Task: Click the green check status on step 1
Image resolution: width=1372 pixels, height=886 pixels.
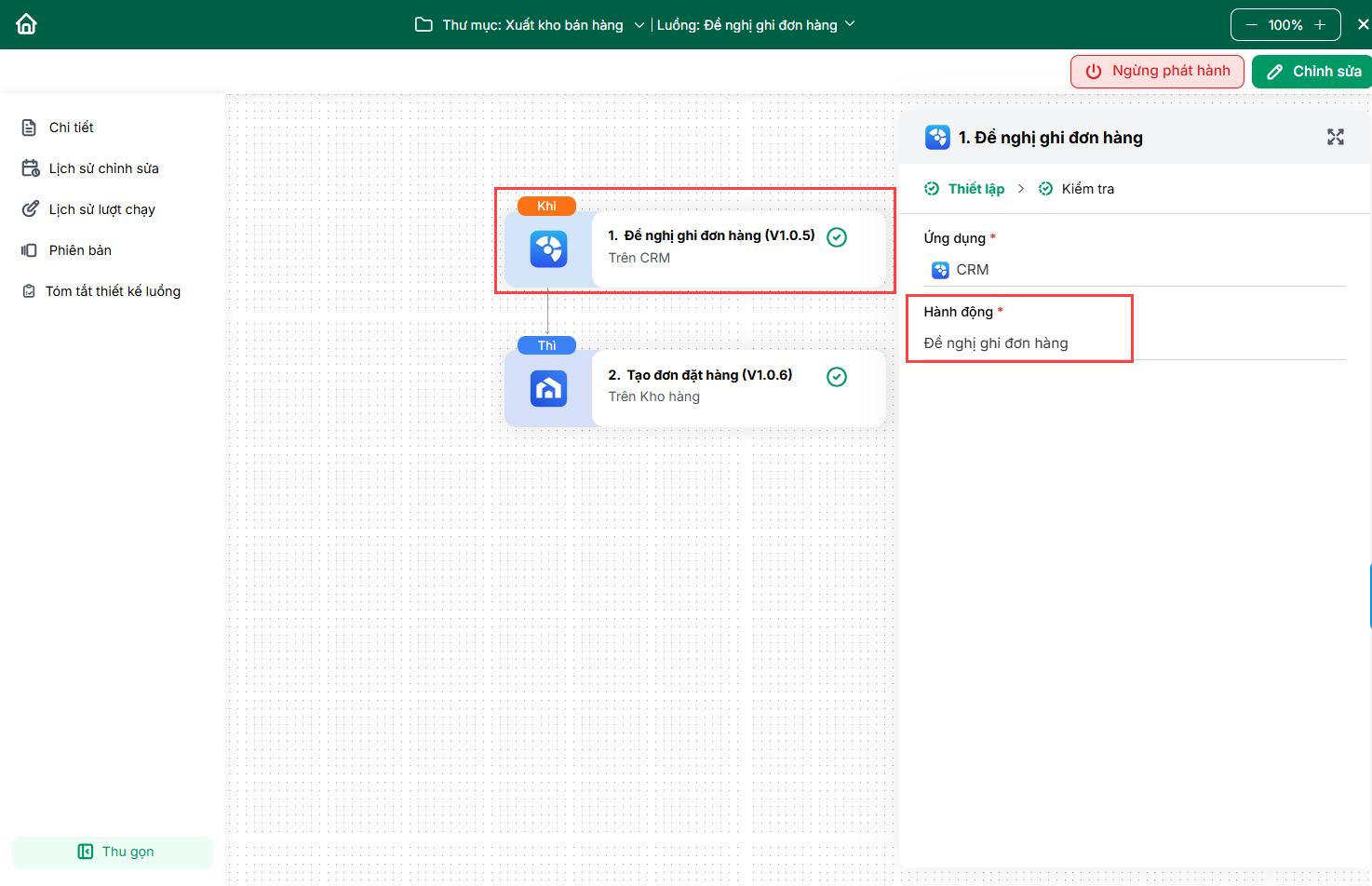Action: click(837, 237)
